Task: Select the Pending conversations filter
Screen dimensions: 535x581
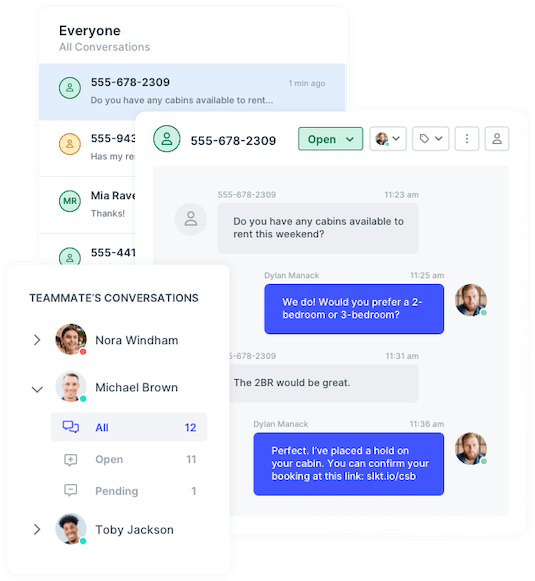Action: click(x=129, y=491)
